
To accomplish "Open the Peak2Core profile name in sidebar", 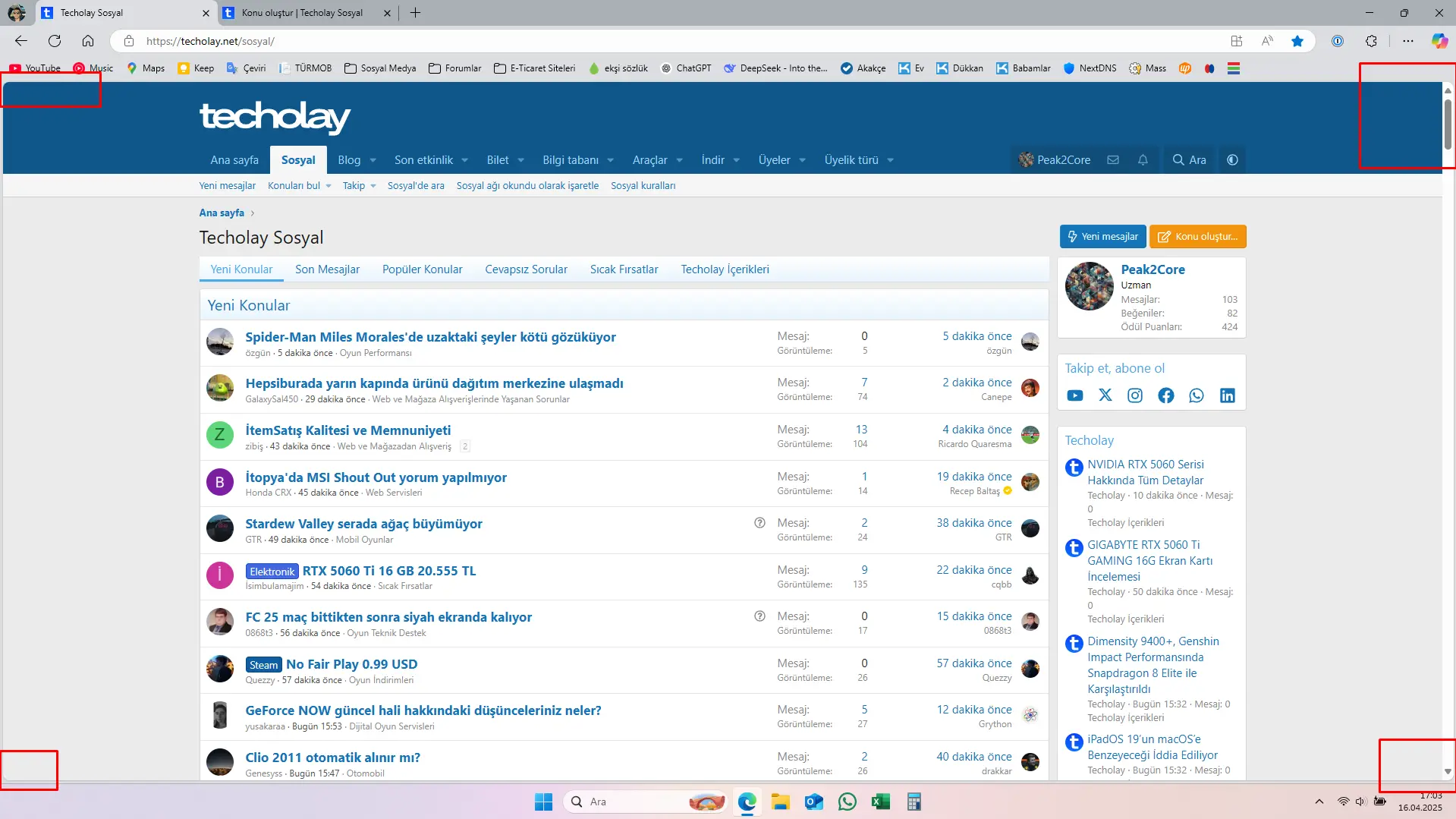I will click(x=1153, y=269).
